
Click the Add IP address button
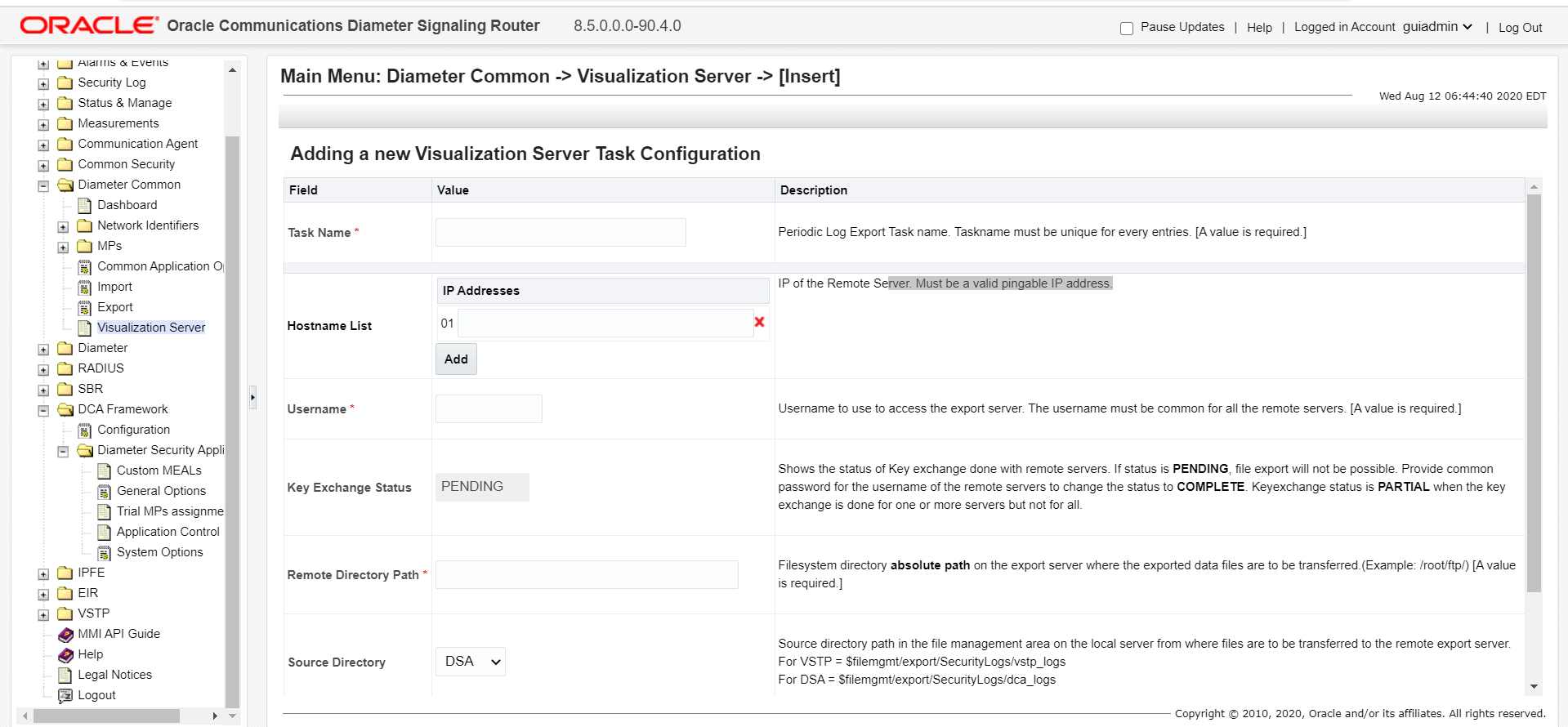456,359
